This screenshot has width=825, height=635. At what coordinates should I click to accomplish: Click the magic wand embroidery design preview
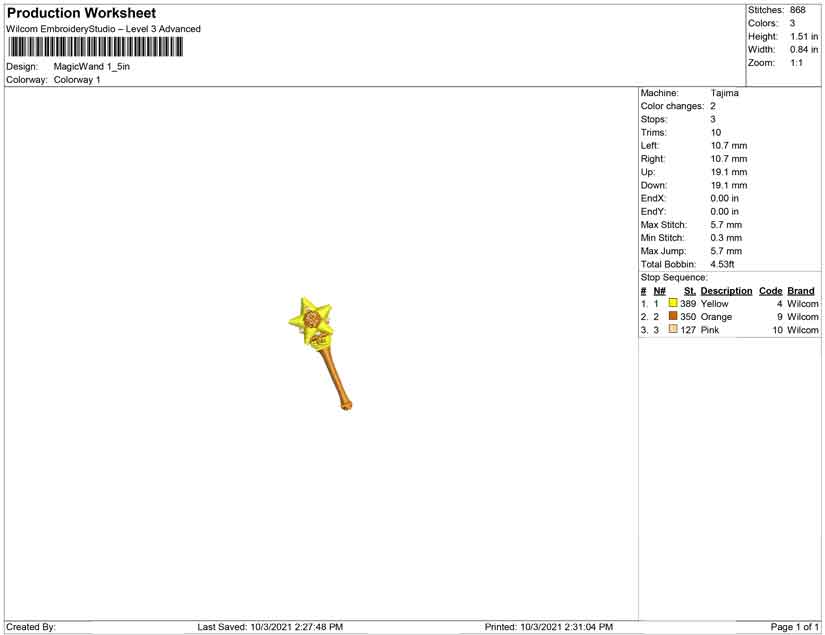[321, 354]
